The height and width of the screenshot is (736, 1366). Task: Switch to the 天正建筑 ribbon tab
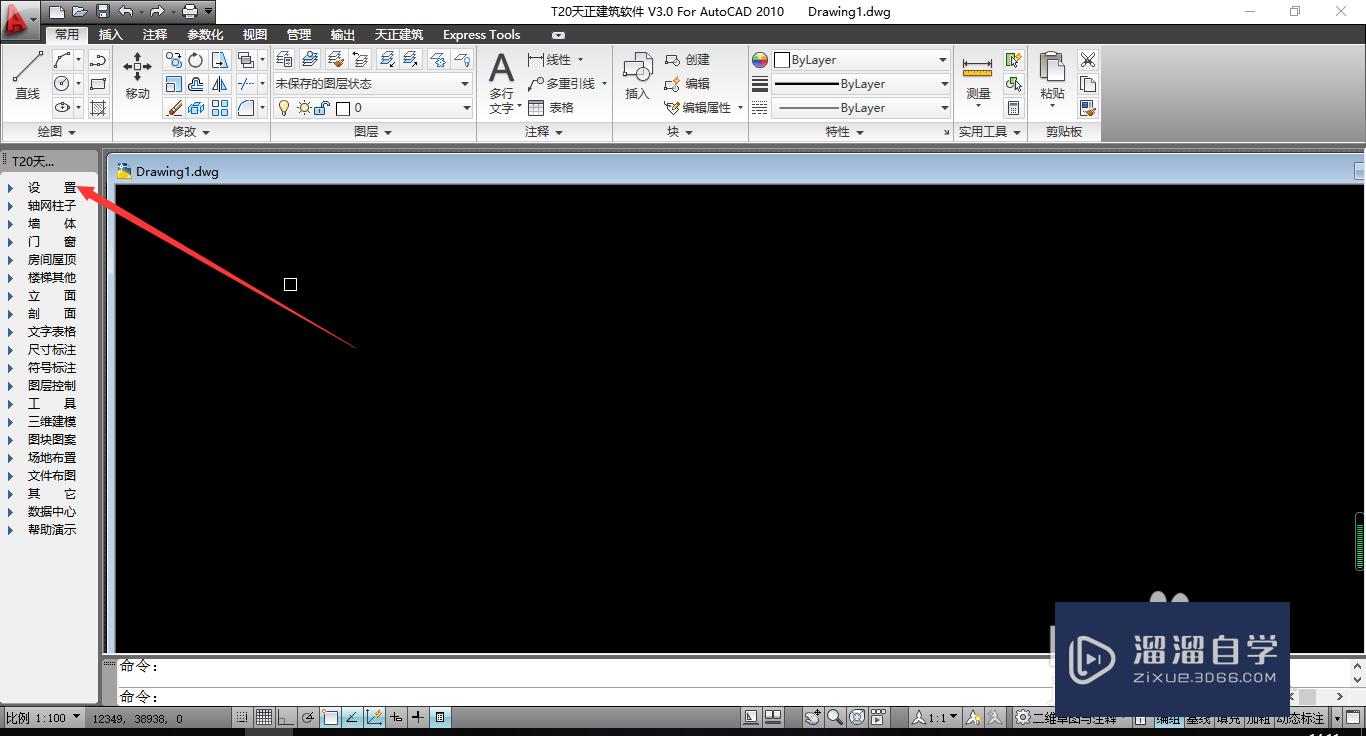pos(399,35)
